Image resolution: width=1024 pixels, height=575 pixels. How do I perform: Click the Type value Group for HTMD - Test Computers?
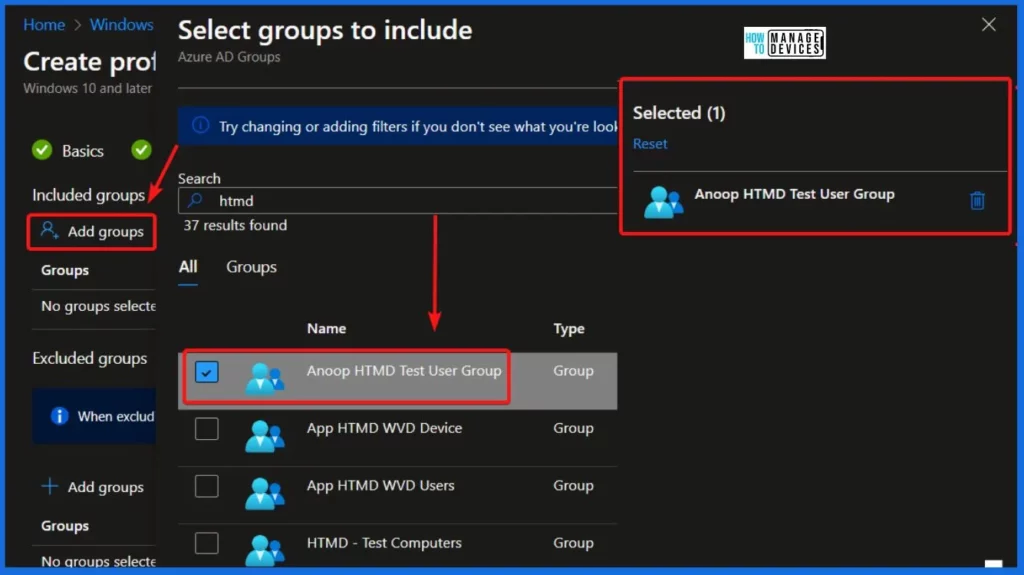pos(573,543)
